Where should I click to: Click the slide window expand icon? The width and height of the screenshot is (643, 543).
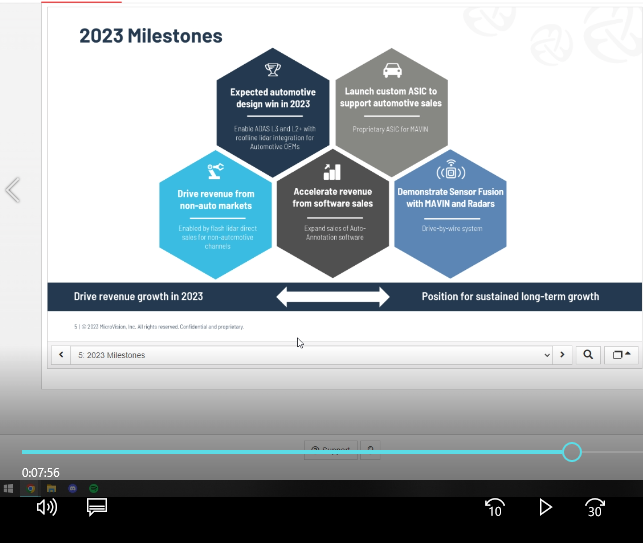[621, 355]
